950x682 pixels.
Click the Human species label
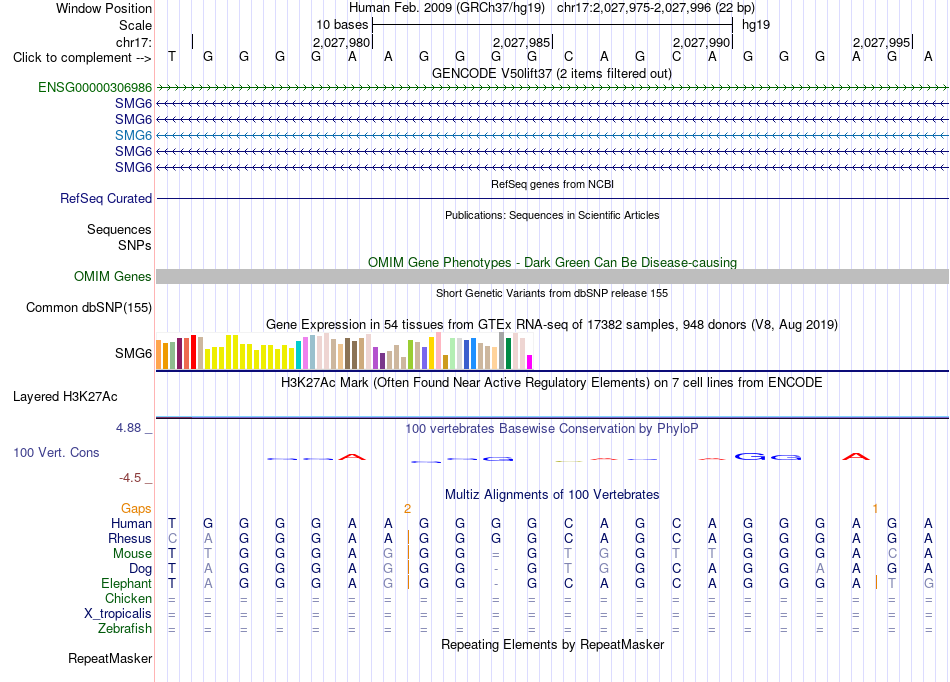[131, 523]
